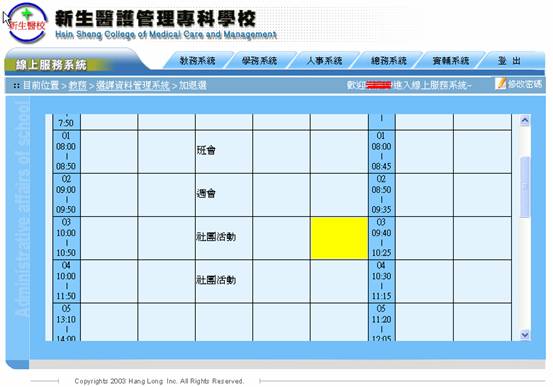Select the 資輔系統 tab
The image size is (553, 387).
coord(451,60)
